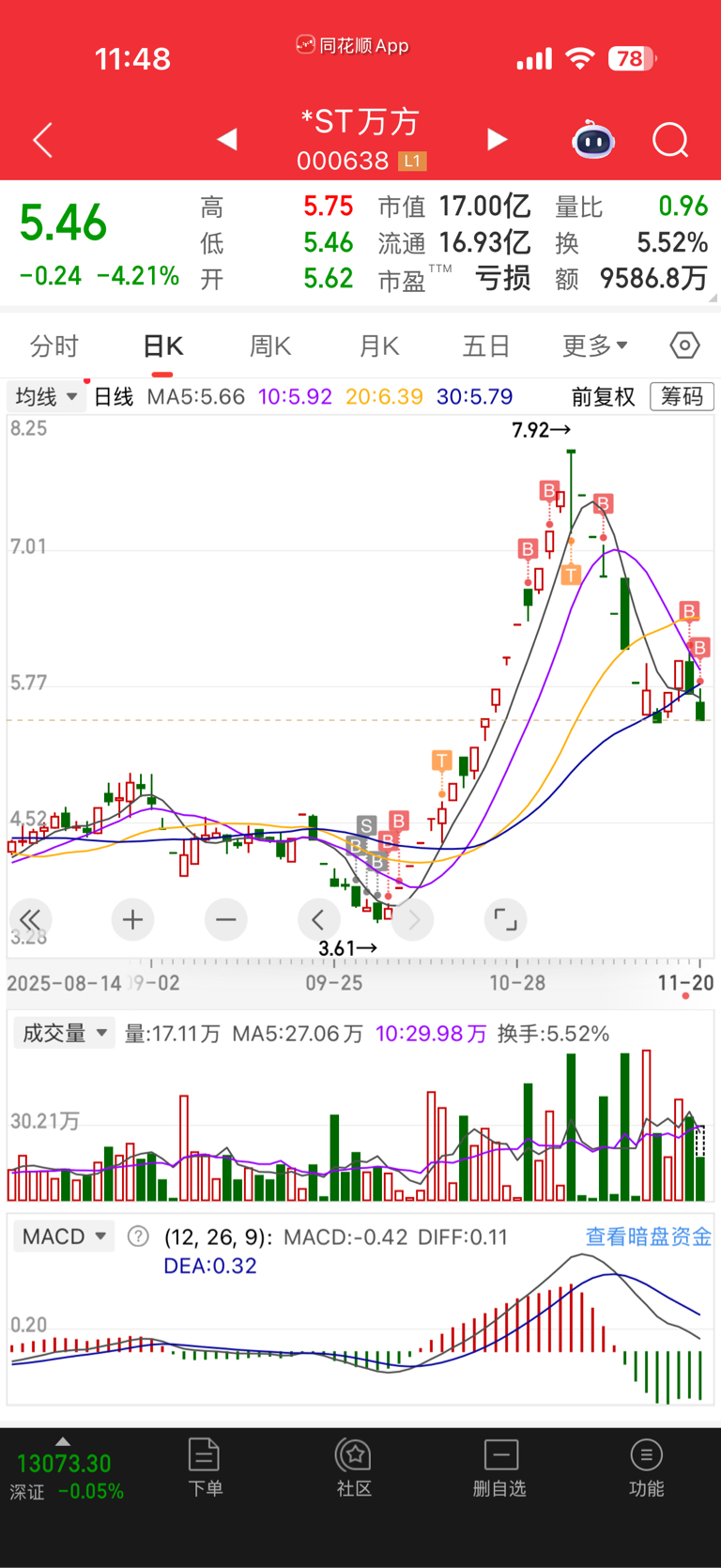Toggle 前复权 price adjustment mode
The width and height of the screenshot is (721, 1568).
(x=604, y=396)
